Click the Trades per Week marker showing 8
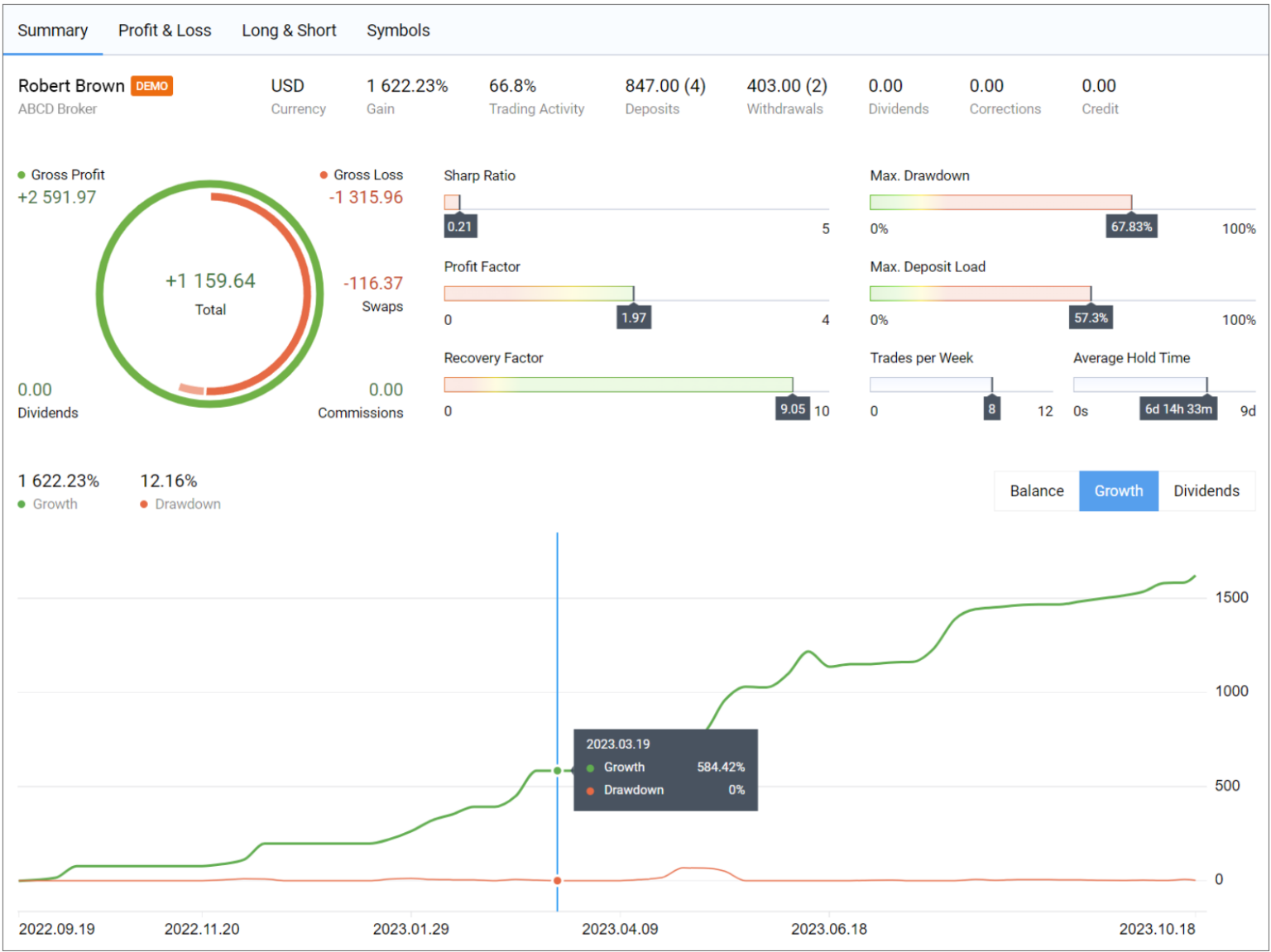 point(992,408)
